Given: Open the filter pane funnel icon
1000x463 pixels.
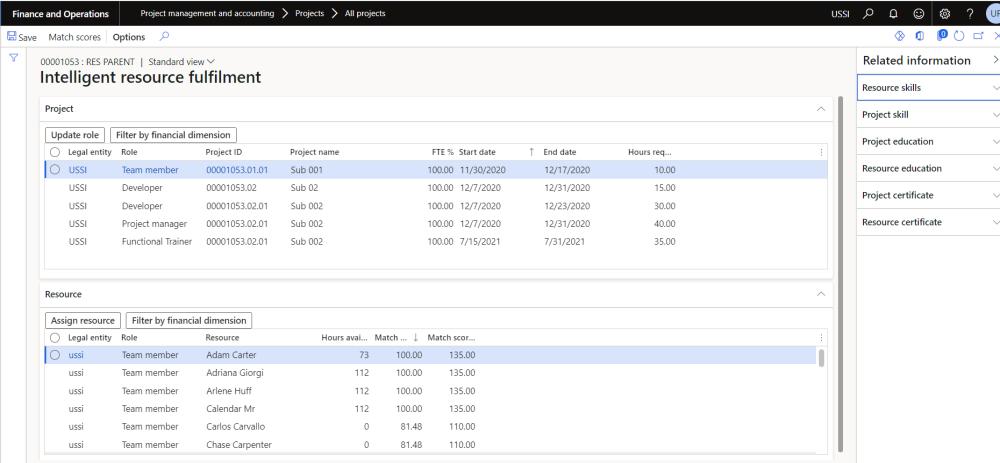Looking at the screenshot, I should [x=14, y=58].
